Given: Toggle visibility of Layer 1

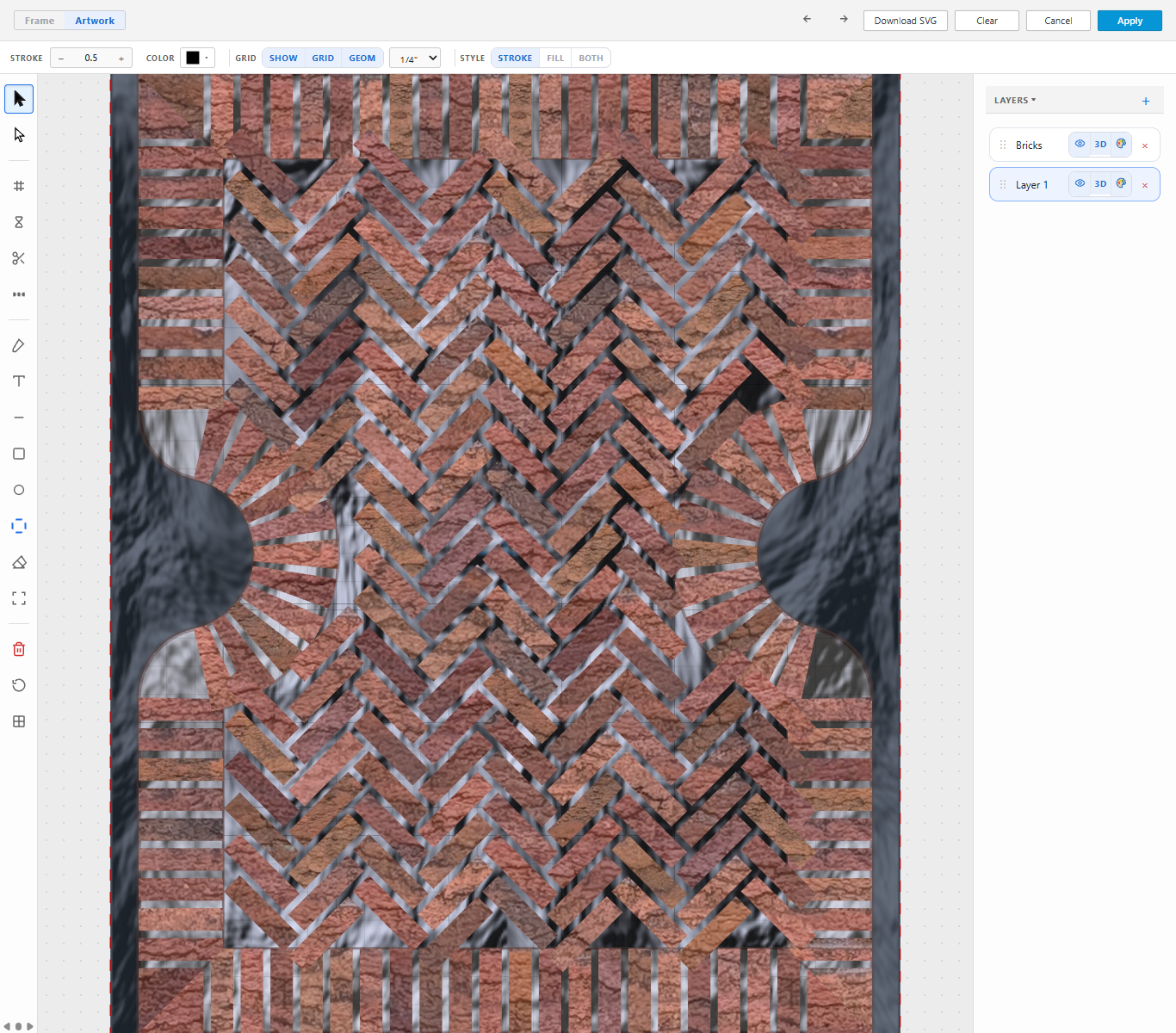Looking at the screenshot, I should coord(1080,183).
